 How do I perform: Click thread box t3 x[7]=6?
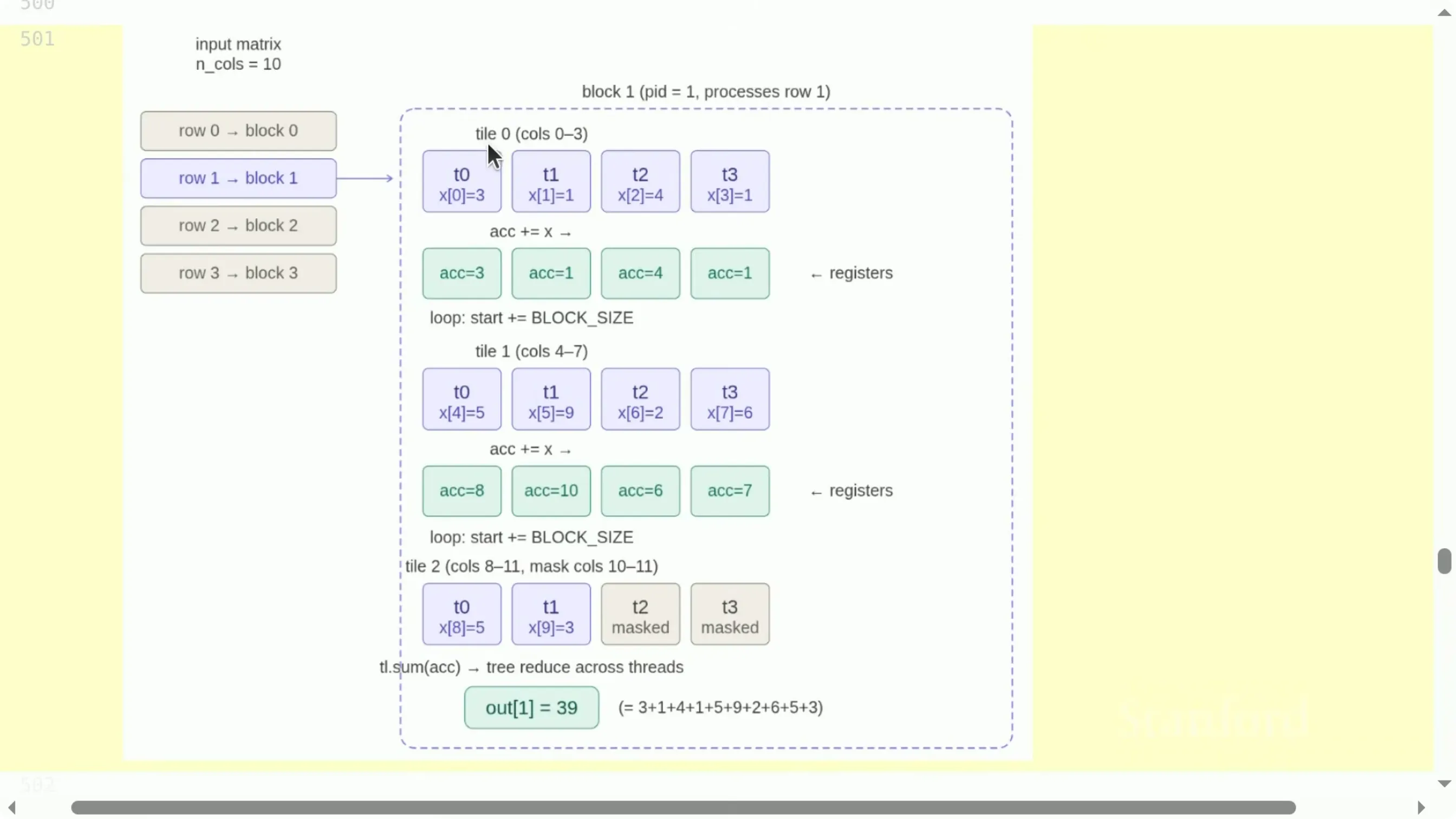(x=730, y=399)
